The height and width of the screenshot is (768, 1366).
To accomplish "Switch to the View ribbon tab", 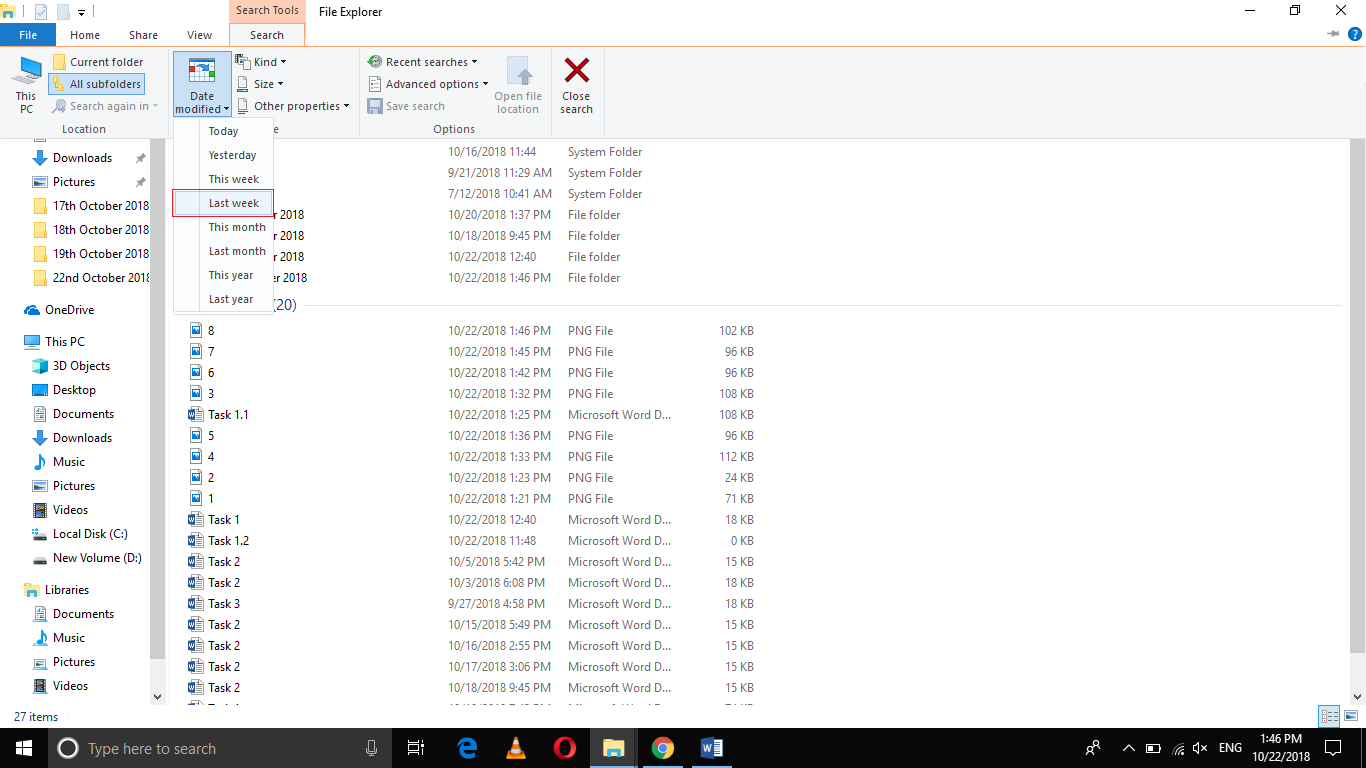I will 199,35.
